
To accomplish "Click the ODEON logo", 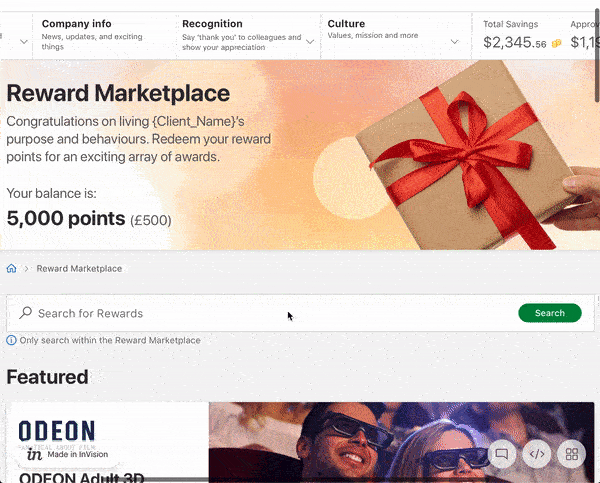I will pyautogui.click(x=57, y=431).
